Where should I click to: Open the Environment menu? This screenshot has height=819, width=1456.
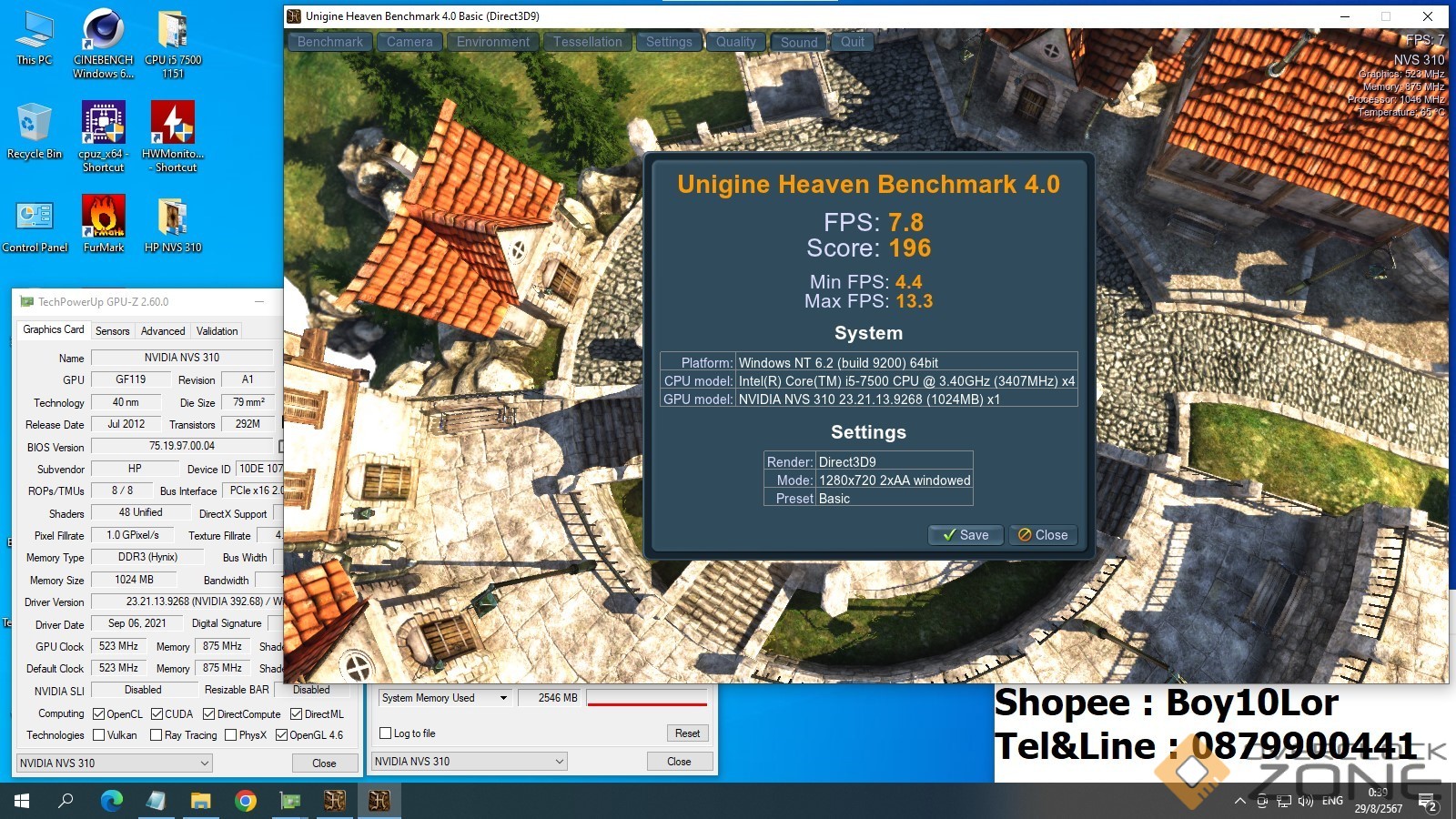(x=492, y=42)
